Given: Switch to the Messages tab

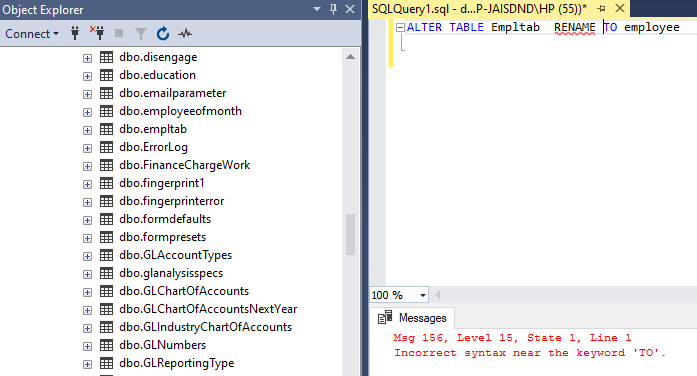Looking at the screenshot, I should 412,318.
